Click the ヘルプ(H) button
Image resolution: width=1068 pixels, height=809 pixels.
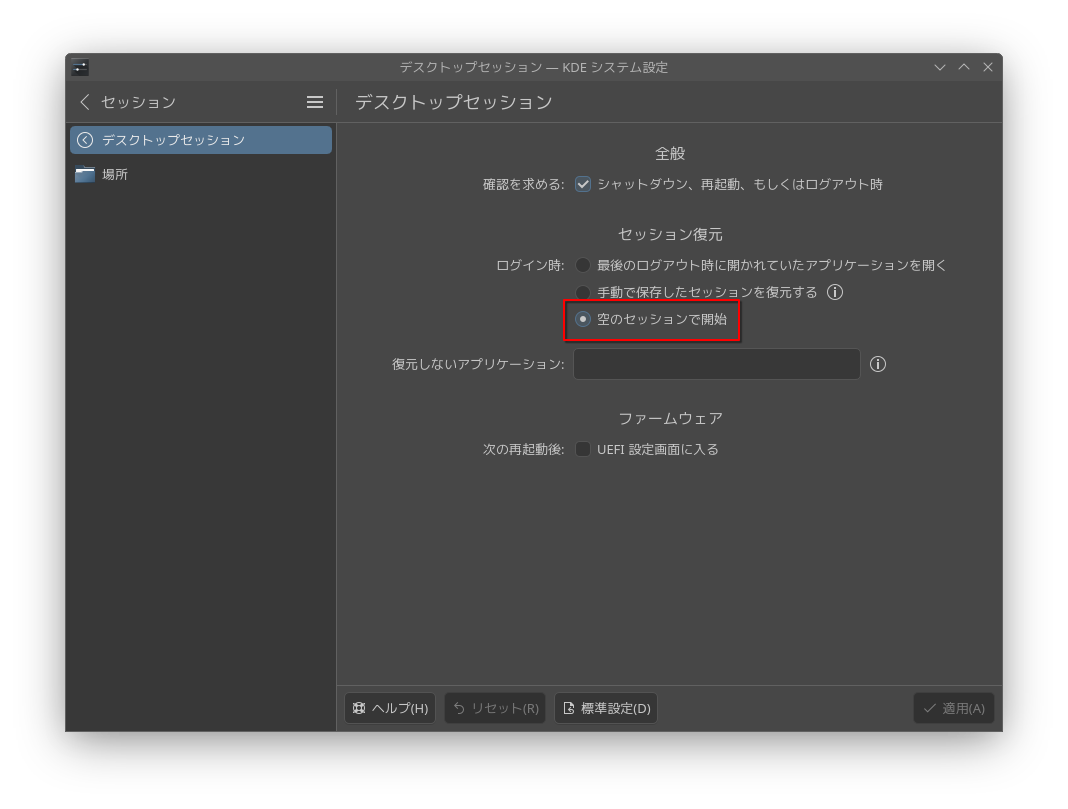(x=390, y=708)
